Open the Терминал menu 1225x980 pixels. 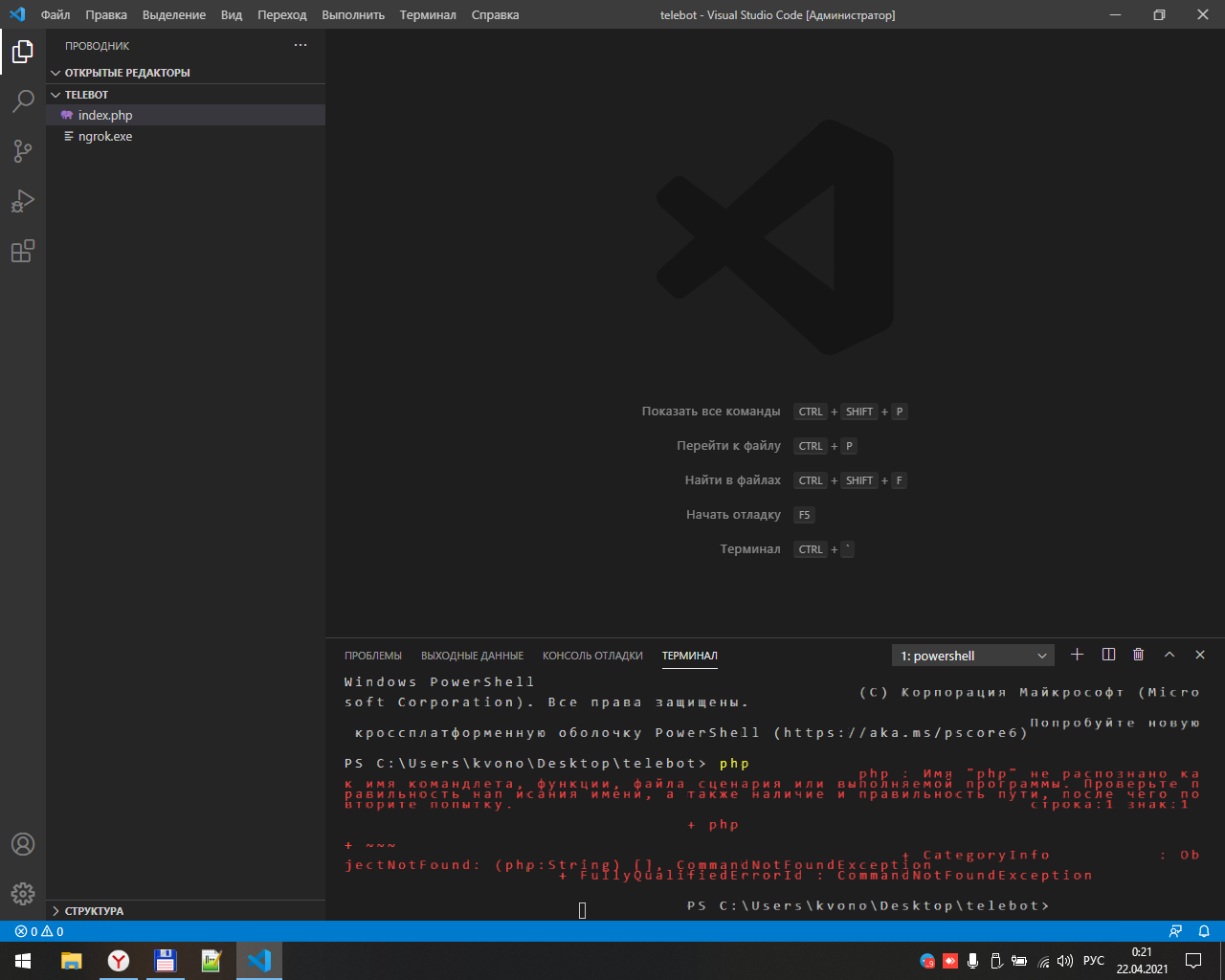pos(428,14)
